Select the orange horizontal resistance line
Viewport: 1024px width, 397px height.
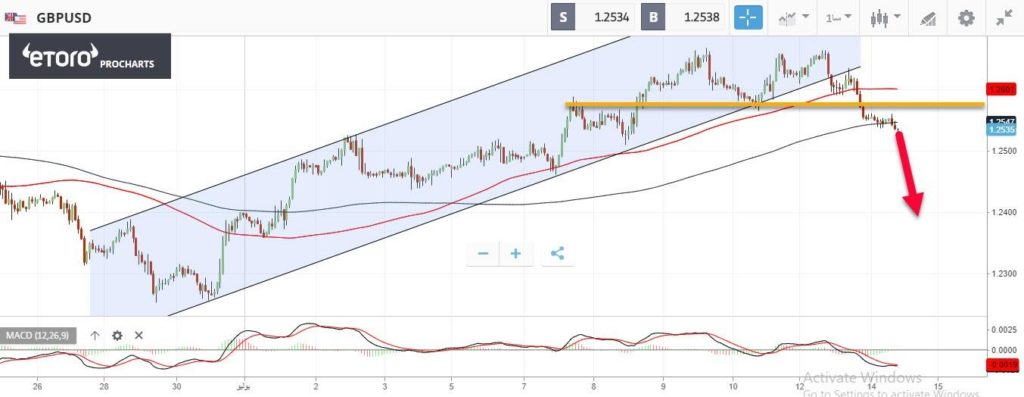tap(775, 104)
